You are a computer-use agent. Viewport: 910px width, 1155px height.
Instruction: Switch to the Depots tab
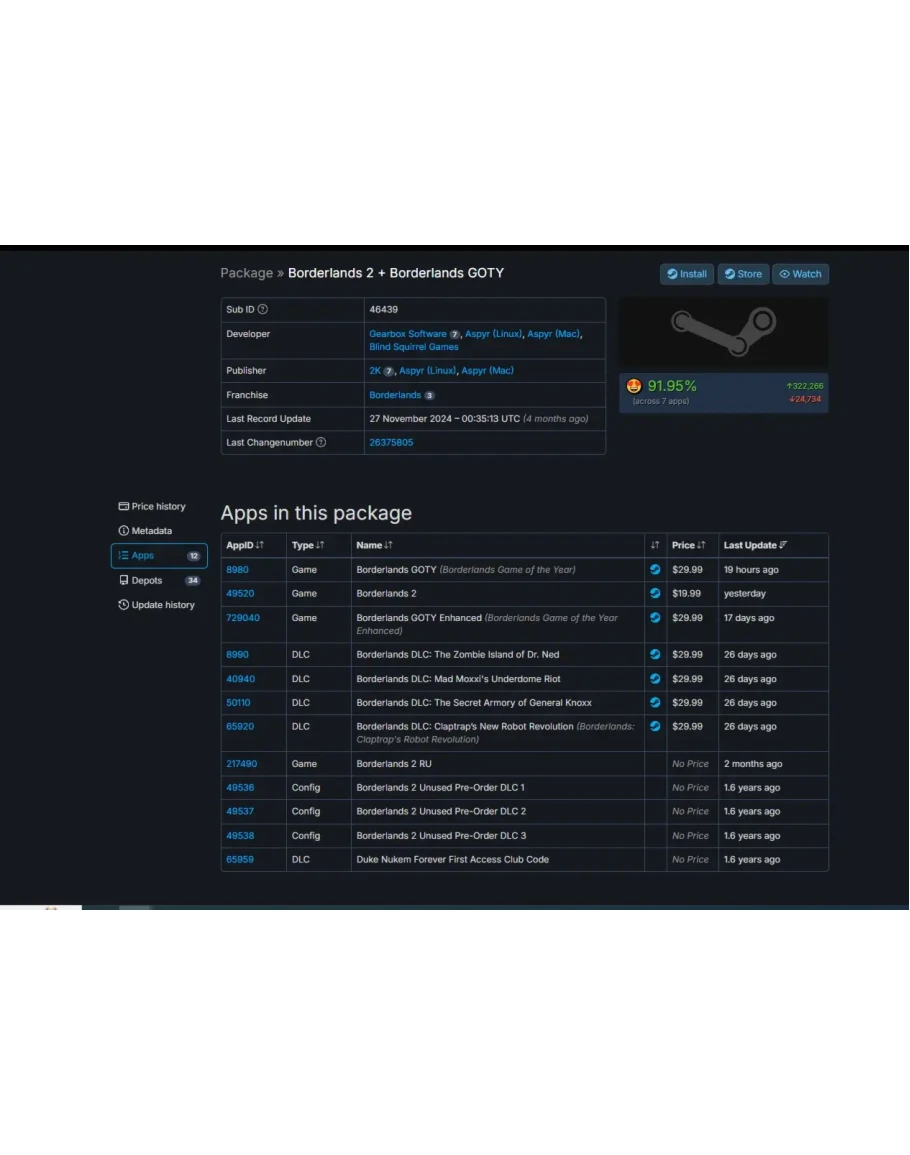[146, 581]
